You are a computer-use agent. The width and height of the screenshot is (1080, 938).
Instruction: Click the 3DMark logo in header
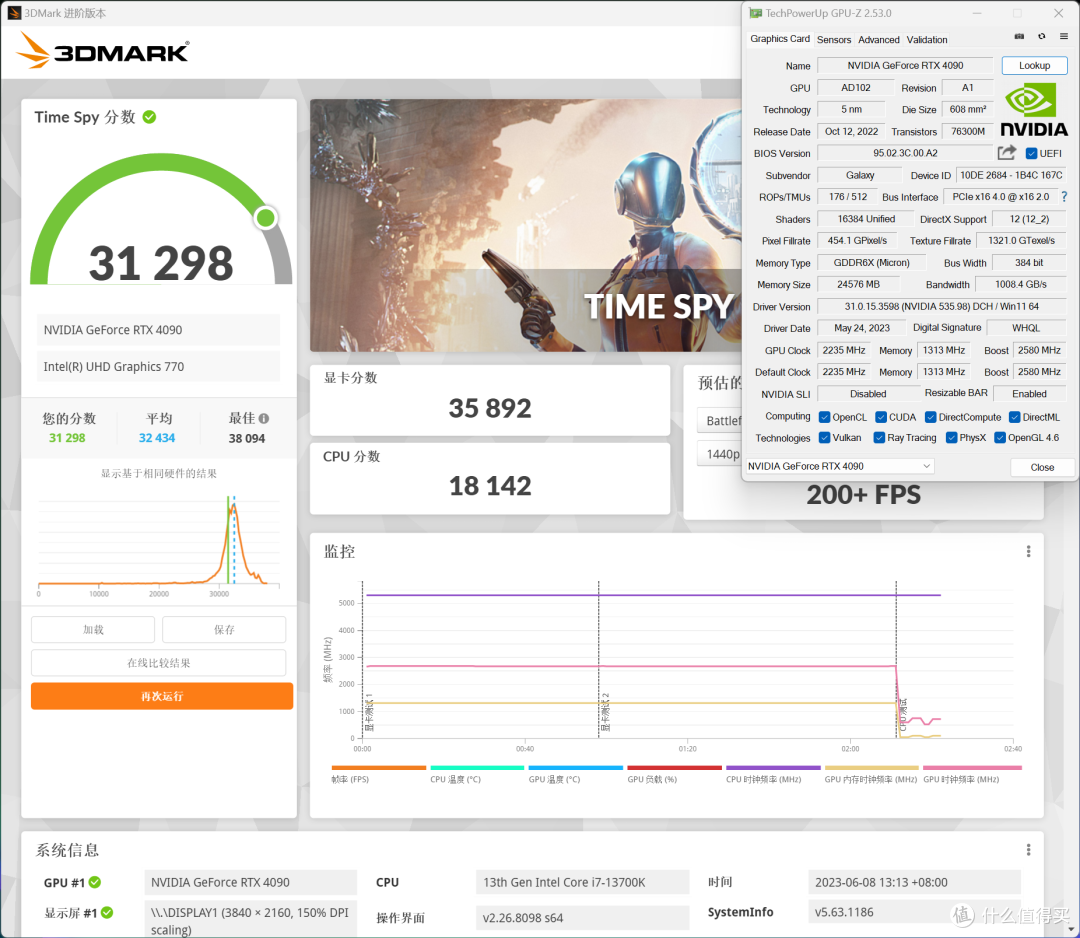tap(103, 50)
